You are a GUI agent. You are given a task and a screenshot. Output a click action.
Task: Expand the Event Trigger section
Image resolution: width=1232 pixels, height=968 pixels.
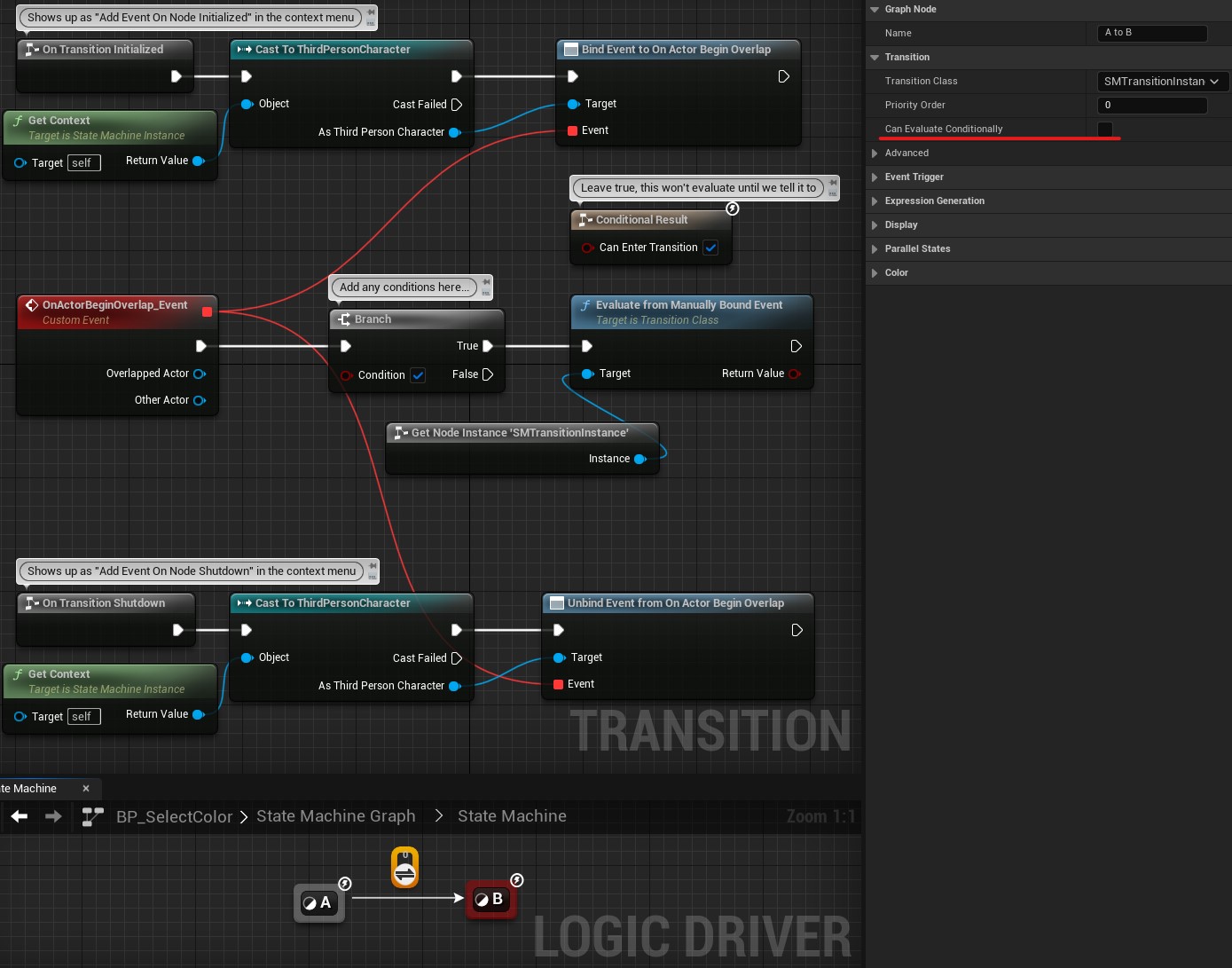914,177
